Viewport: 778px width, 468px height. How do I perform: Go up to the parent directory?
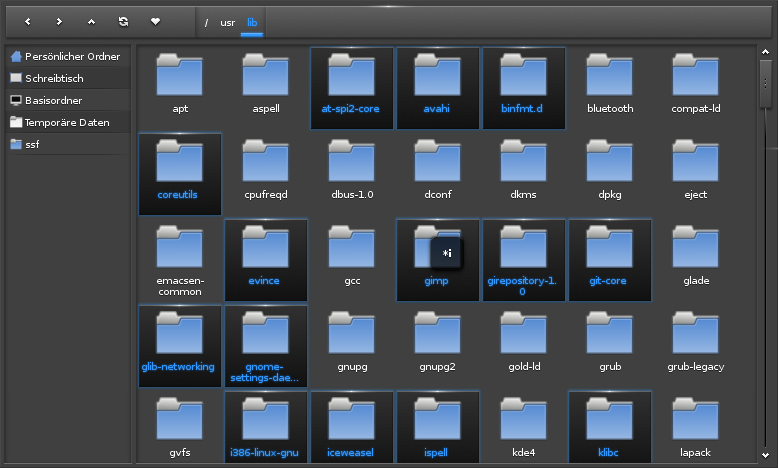click(91, 20)
